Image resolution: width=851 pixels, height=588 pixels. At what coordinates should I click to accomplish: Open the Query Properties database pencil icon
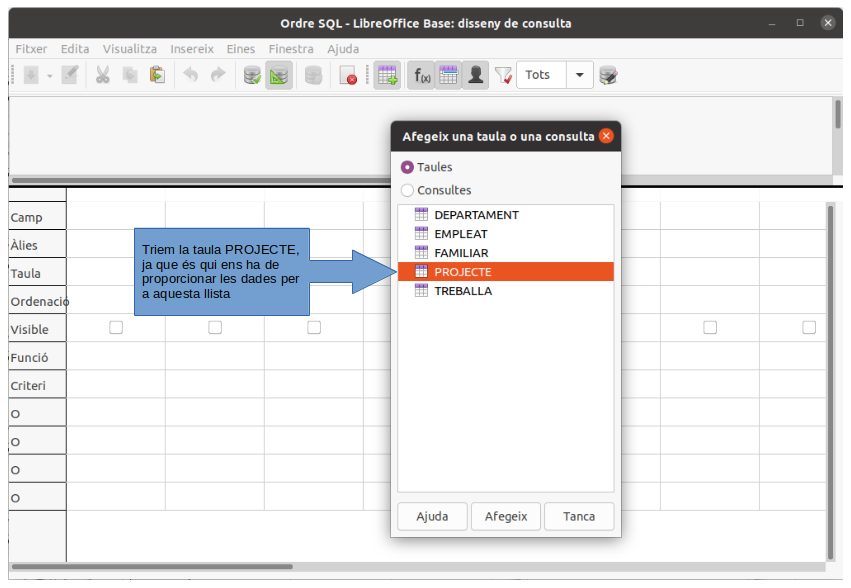608,75
